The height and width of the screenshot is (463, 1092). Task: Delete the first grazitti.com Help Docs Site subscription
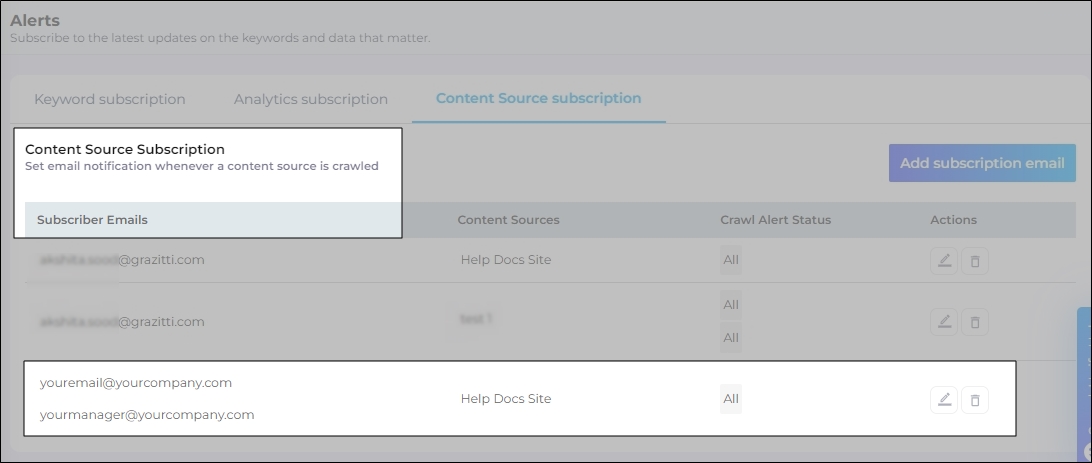tap(975, 261)
